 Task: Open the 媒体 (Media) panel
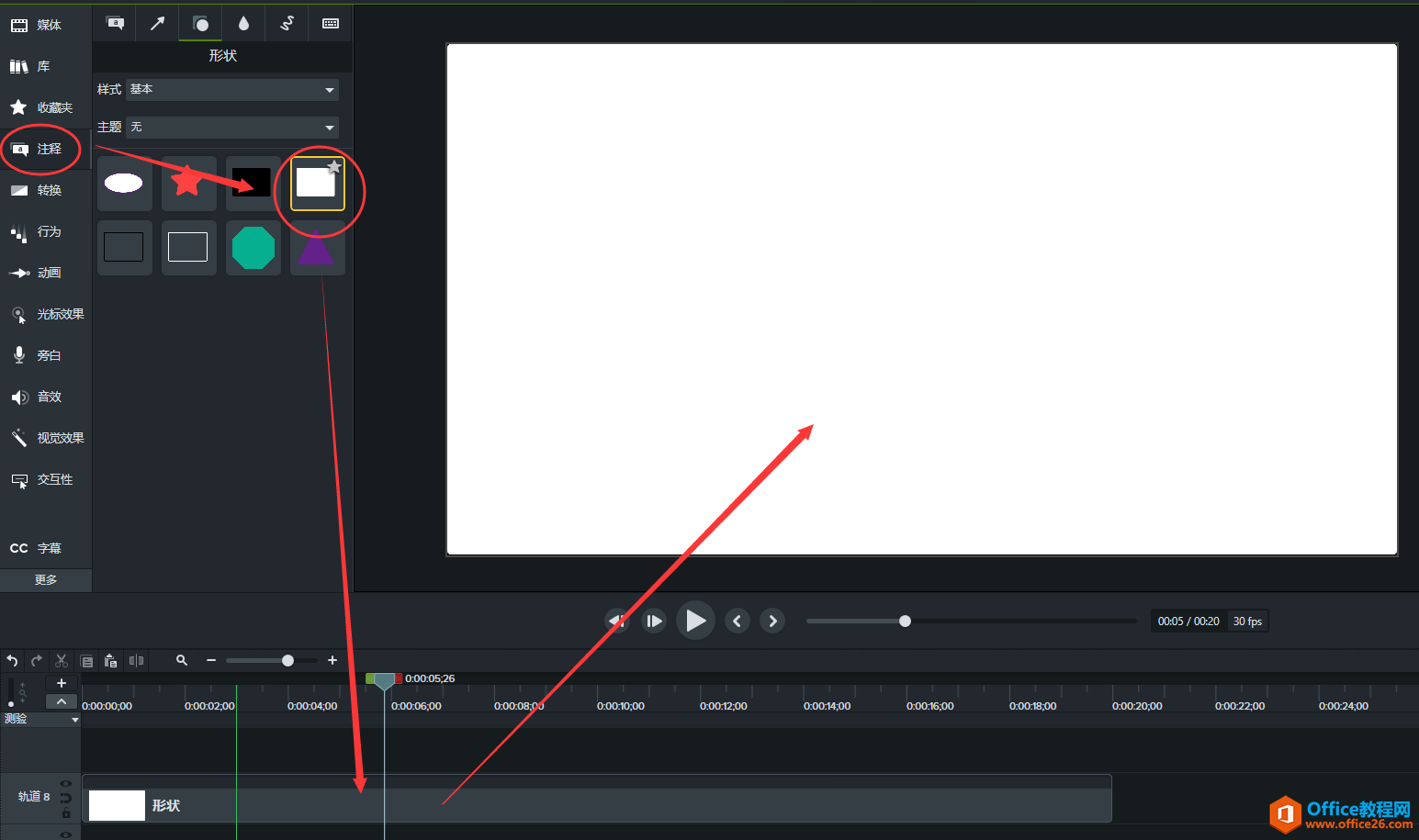pyautogui.click(x=46, y=25)
